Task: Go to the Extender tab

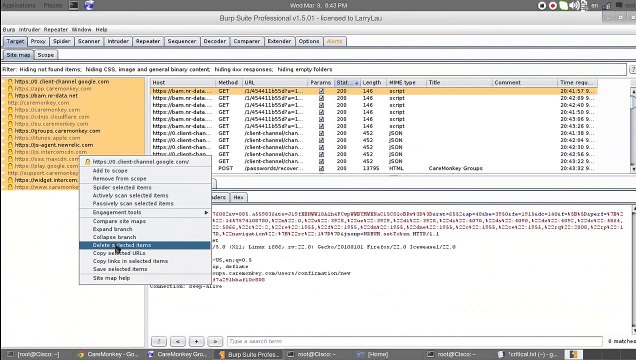Action: tap(279, 41)
